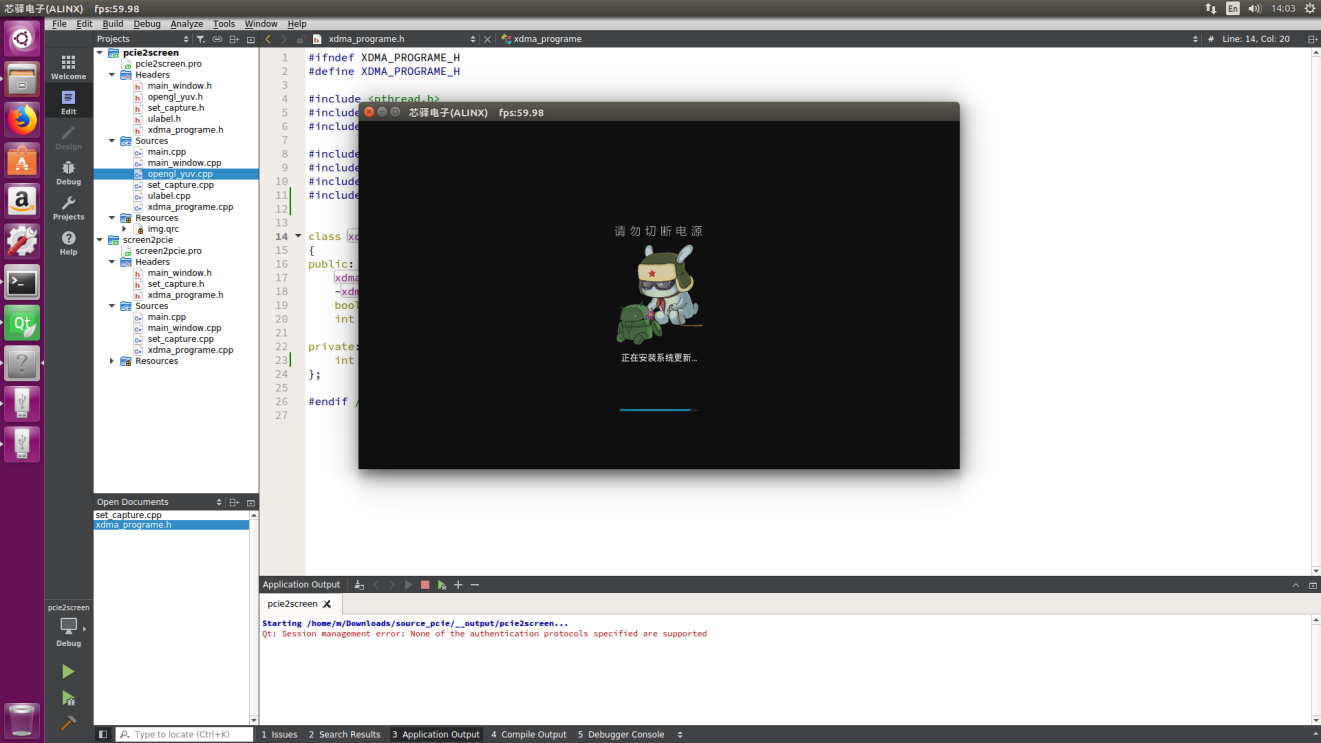The height and width of the screenshot is (743, 1321).
Task: Close the Open Documents panel
Action: 251,502
